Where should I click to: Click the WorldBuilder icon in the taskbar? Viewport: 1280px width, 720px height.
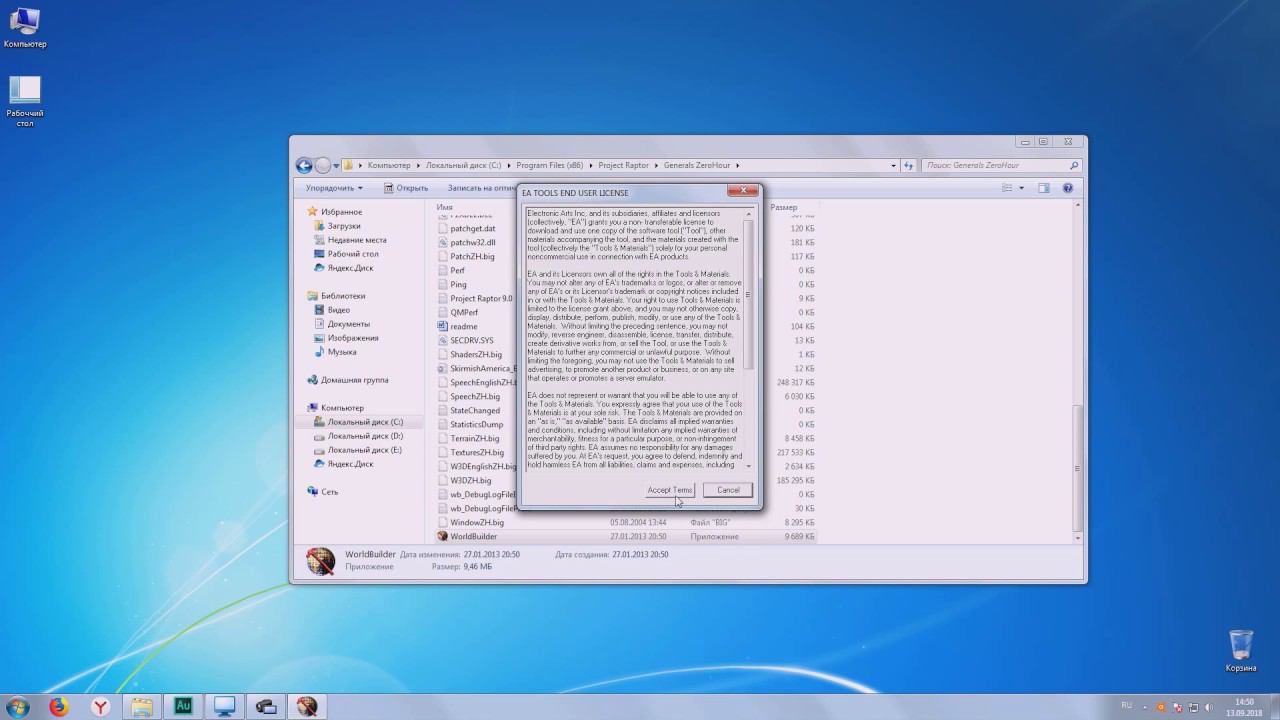tap(307, 707)
